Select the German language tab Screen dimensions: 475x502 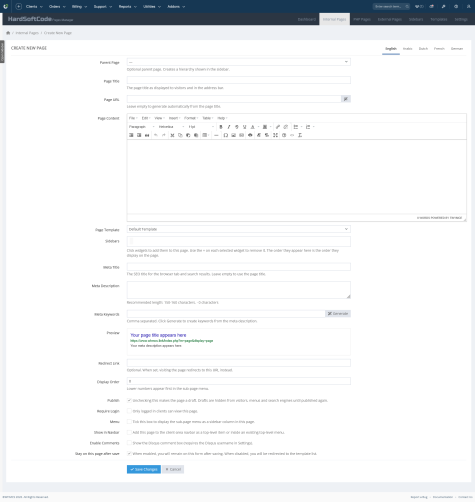[x=457, y=49]
